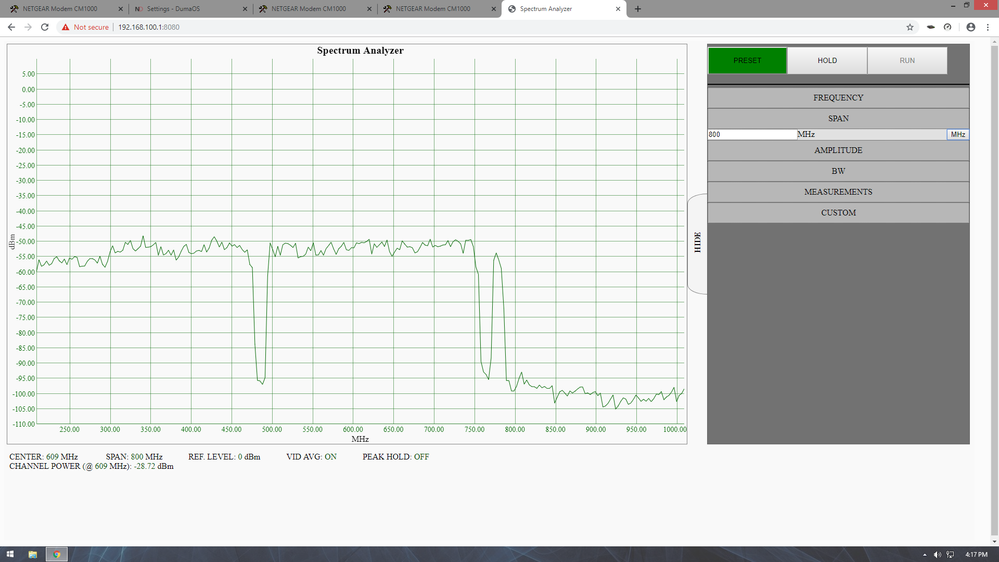Close the Settings - DumaOS tab

click(x=245, y=9)
